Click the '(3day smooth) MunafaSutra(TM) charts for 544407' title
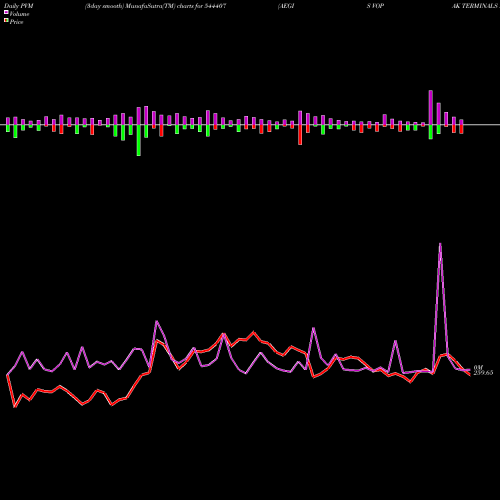Screen dimensions: 500x500 (x=155, y=6)
